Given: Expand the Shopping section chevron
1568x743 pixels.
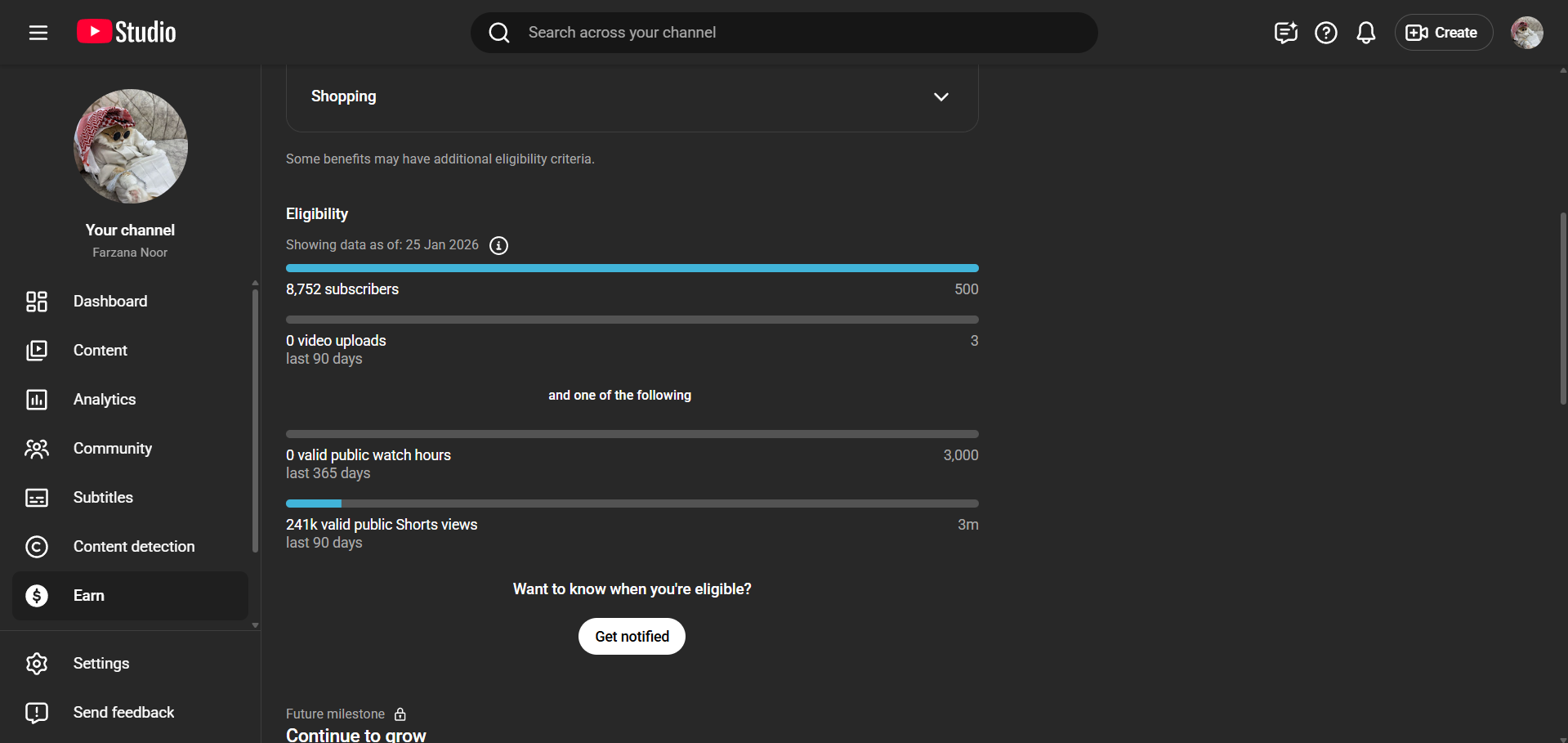Looking at the screenshot, I should click(x=940, y=96).
